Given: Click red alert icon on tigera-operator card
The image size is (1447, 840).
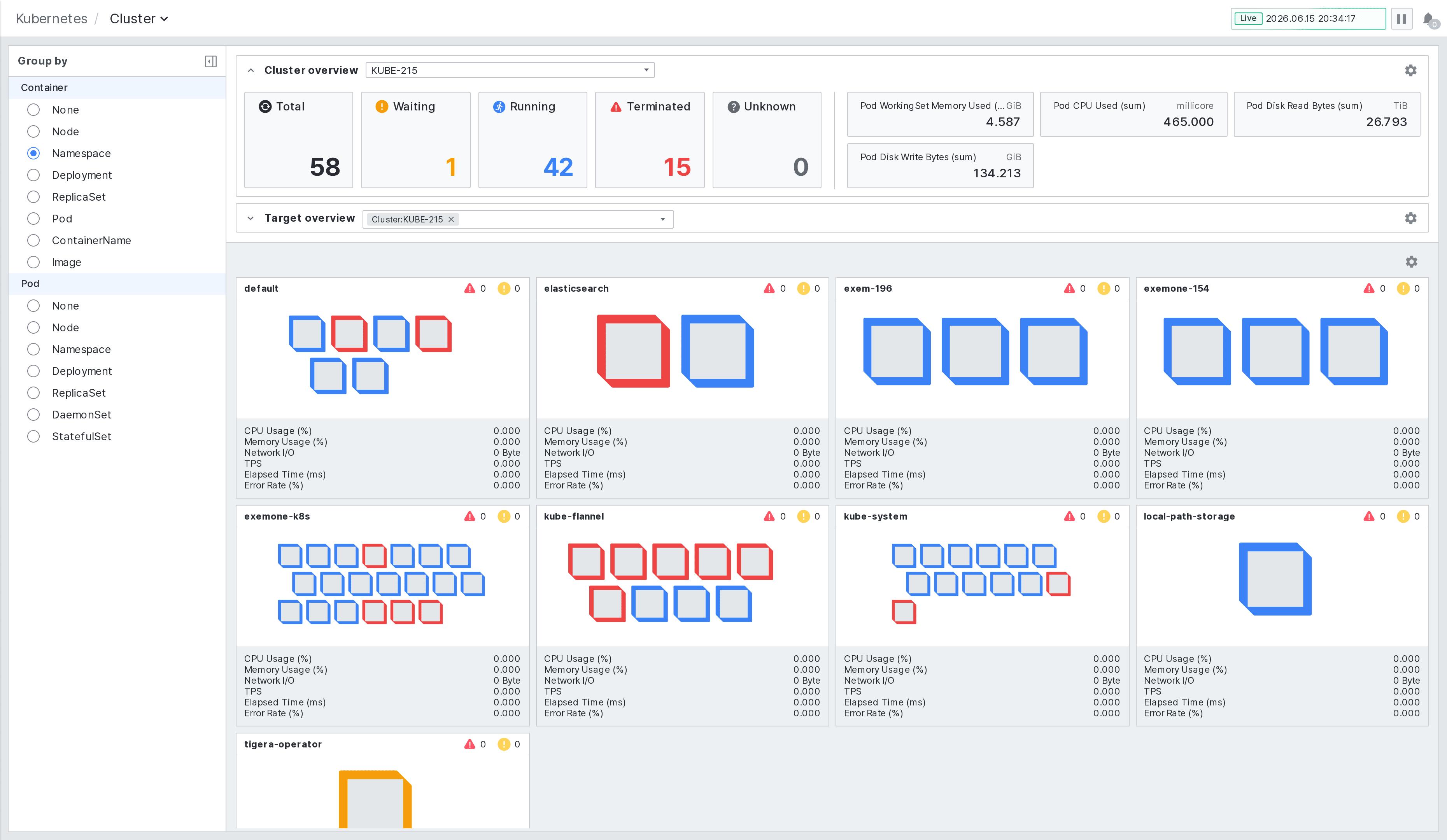Looking at the screenshot, I should pyautogui.click(x=470, y=744).
